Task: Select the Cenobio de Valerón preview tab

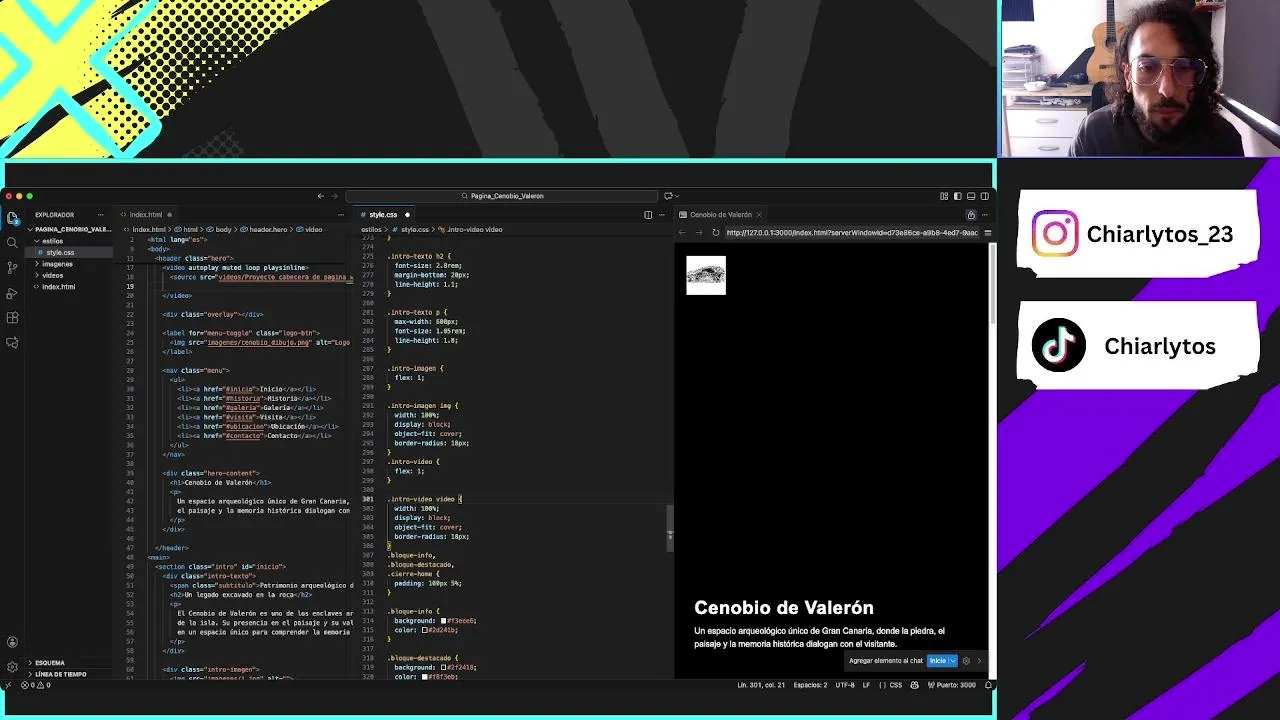Action: pyautogui.click(x=720, y=214)
